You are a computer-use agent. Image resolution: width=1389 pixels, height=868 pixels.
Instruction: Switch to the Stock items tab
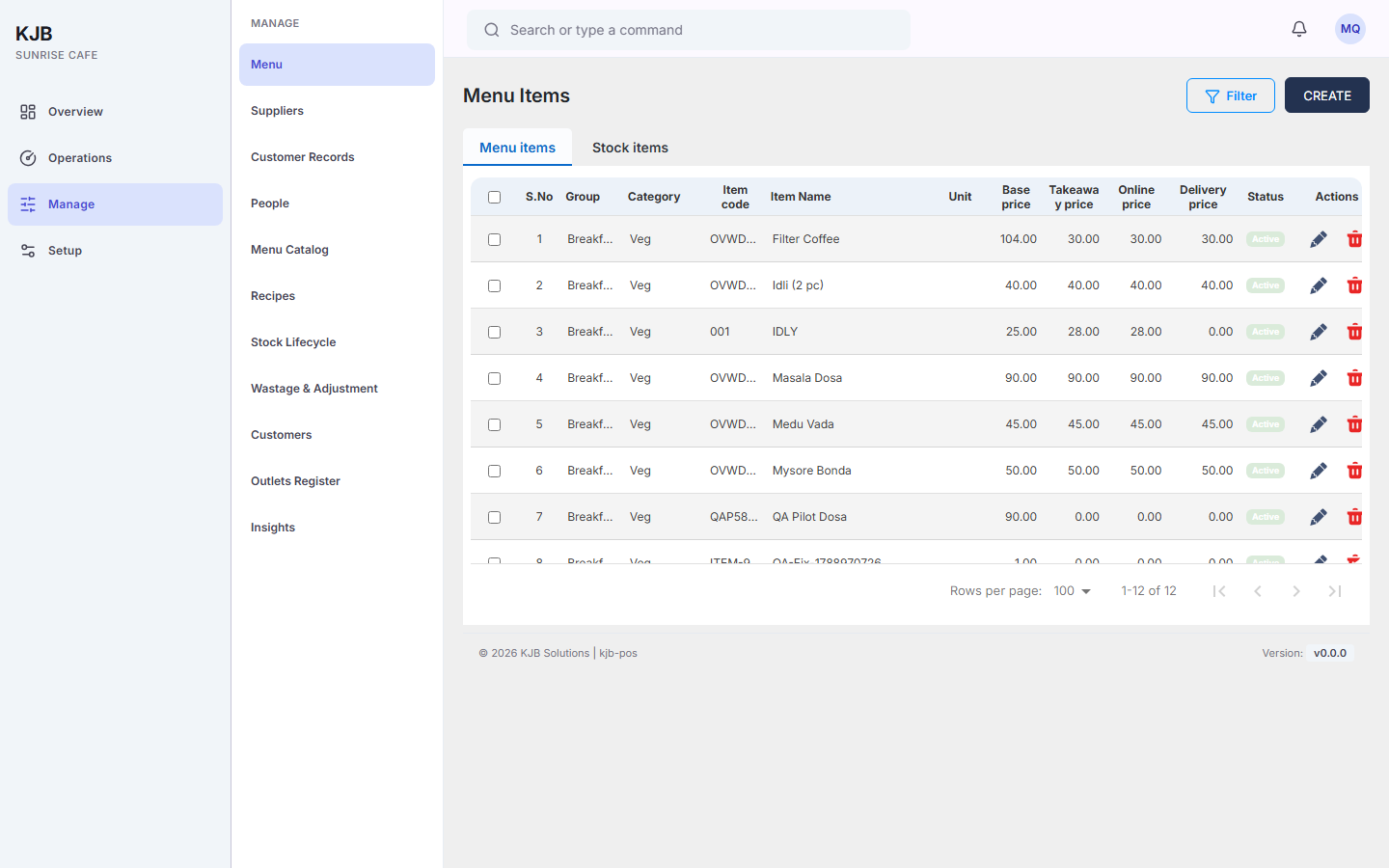coord(630,148)
